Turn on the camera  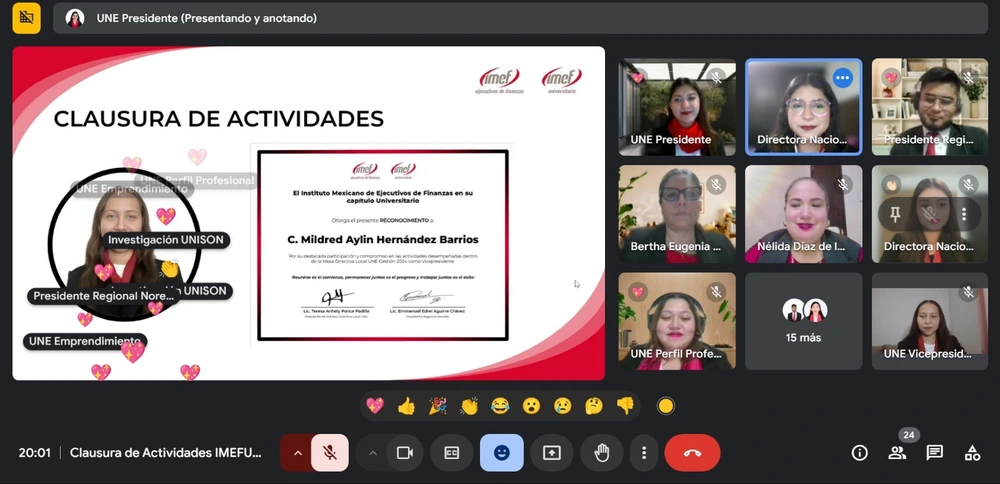[405, 453]
